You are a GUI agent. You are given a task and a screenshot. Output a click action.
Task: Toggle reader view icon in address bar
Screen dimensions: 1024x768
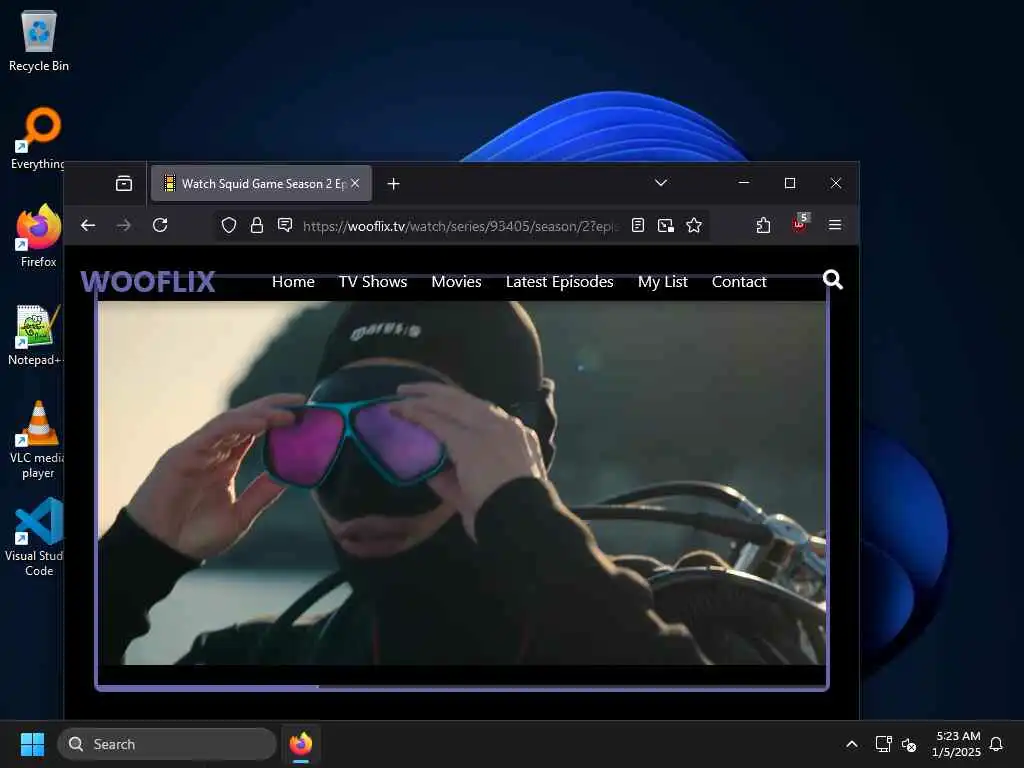638,225
